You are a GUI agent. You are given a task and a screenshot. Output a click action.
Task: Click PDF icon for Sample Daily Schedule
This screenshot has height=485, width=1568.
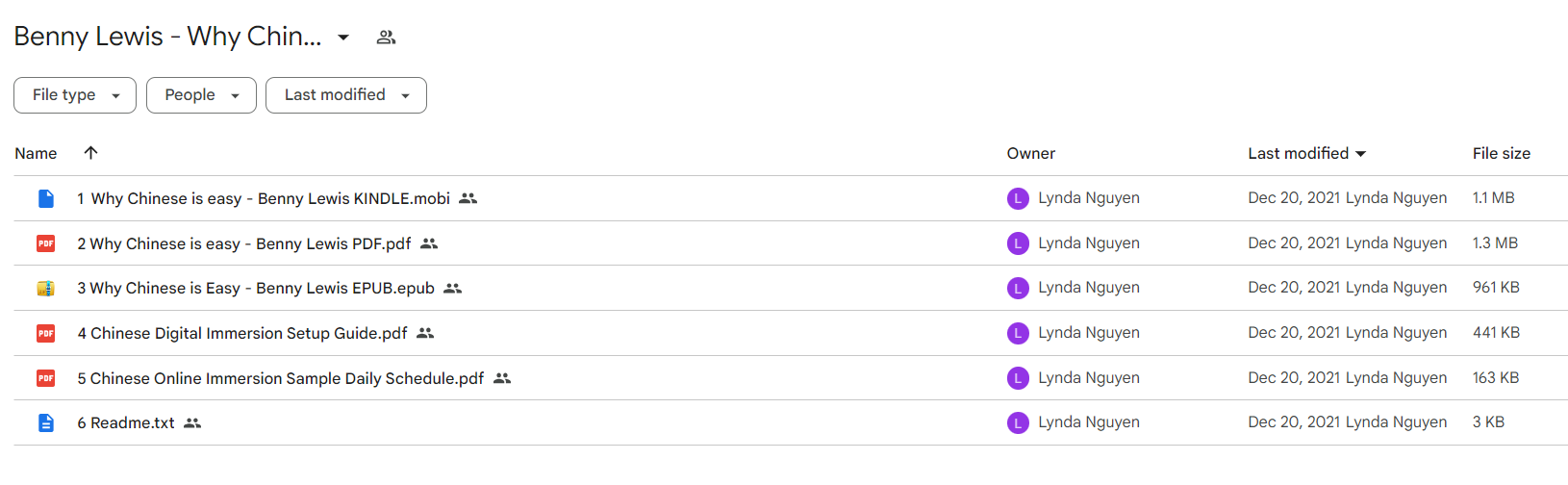pos(46,378)
